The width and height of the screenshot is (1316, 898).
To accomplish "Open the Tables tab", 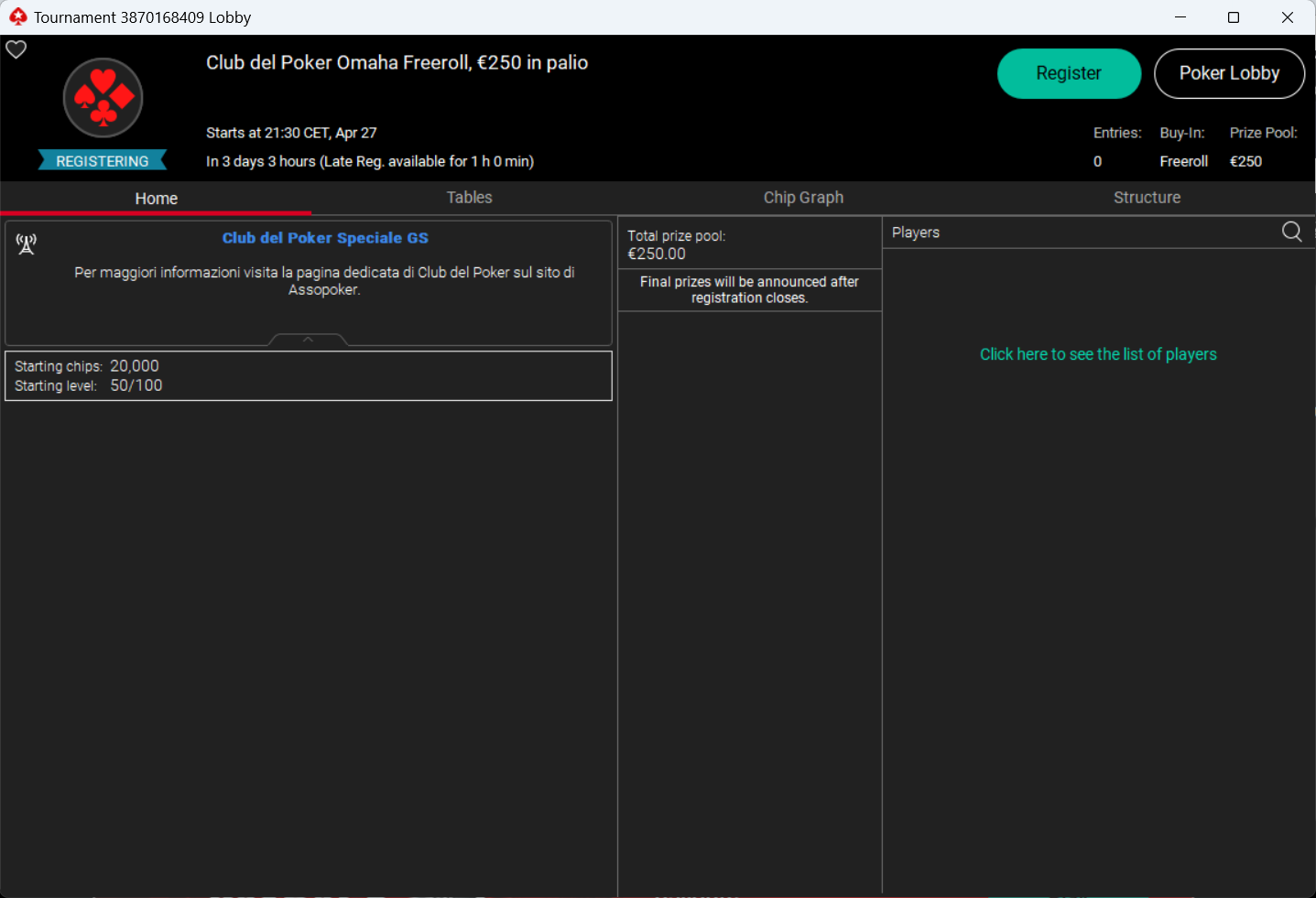I will (x=469, y=198).
